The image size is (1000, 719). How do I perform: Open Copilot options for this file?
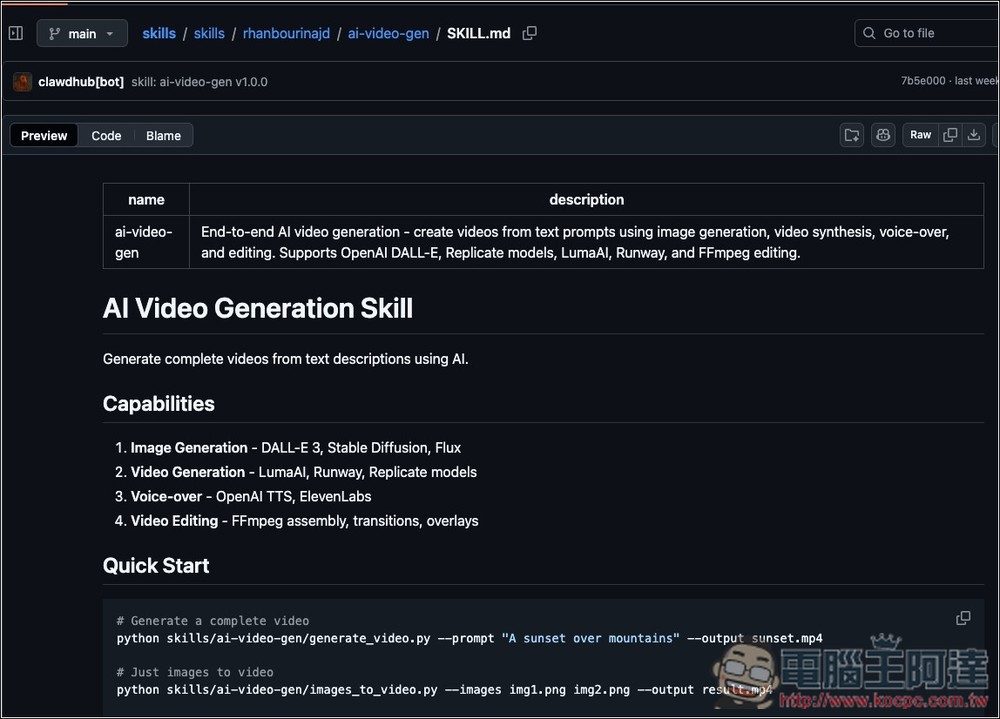[883, 134]
